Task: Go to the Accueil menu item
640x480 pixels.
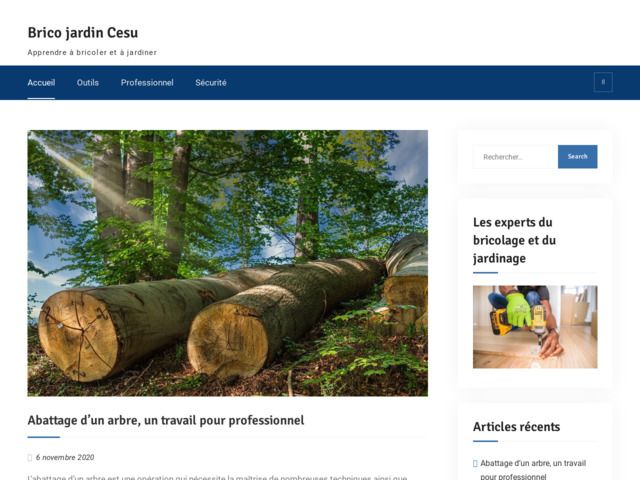Action: 41,82
